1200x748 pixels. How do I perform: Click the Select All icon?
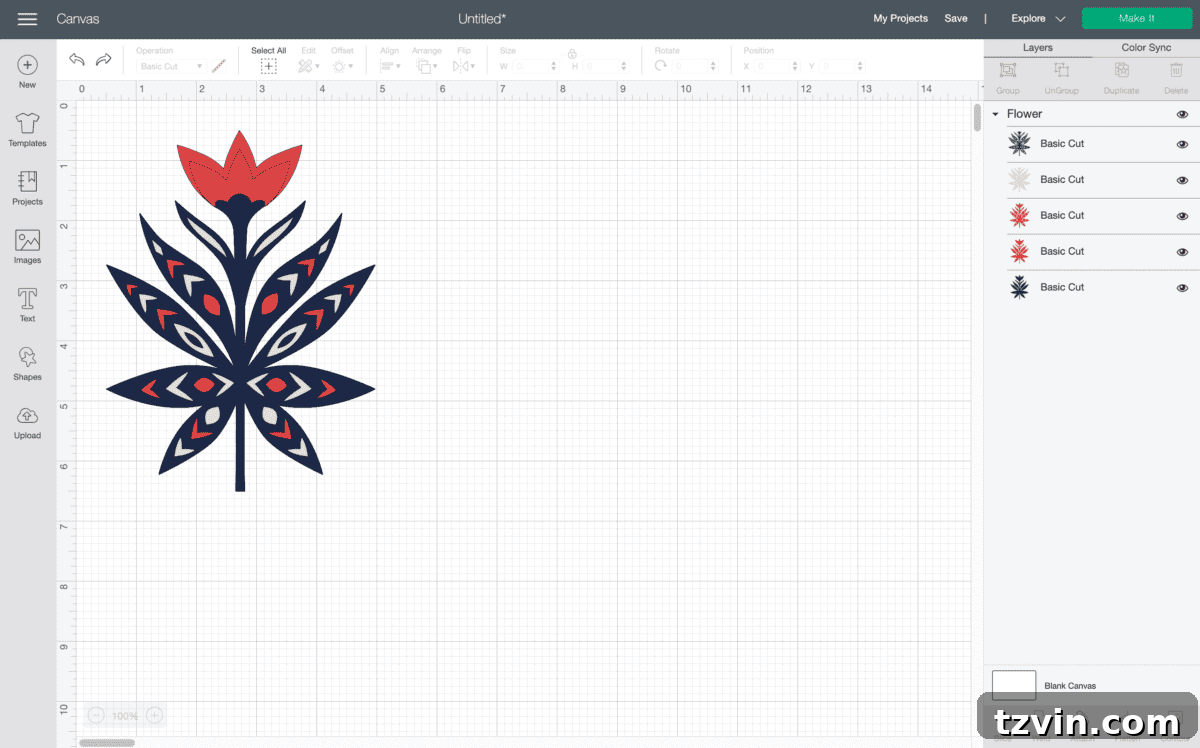click(x=268, y=66)
